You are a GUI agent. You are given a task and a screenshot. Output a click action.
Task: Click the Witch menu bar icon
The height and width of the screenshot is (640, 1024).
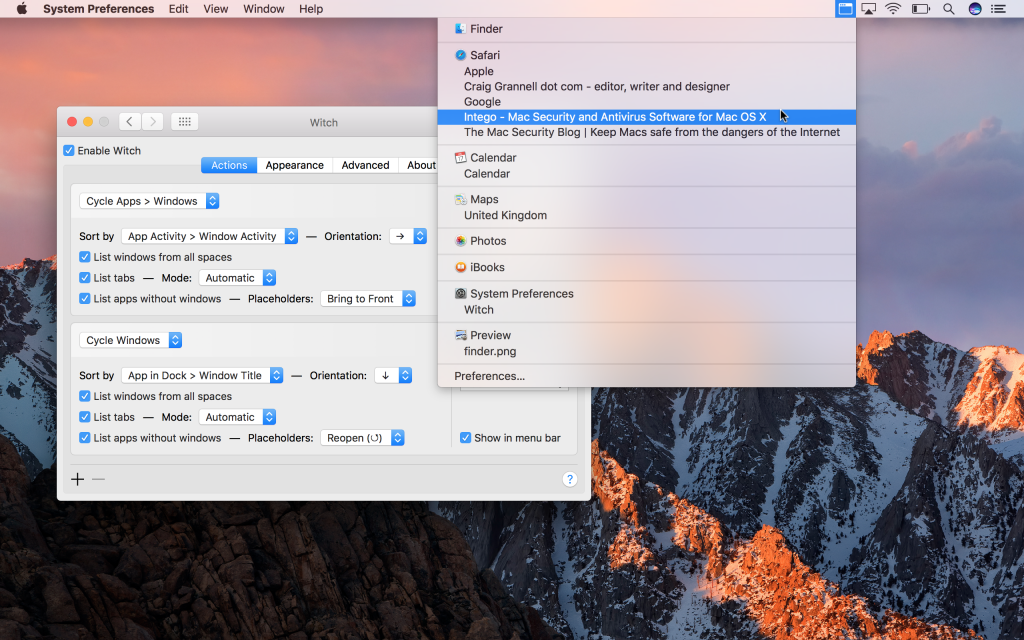844,8
